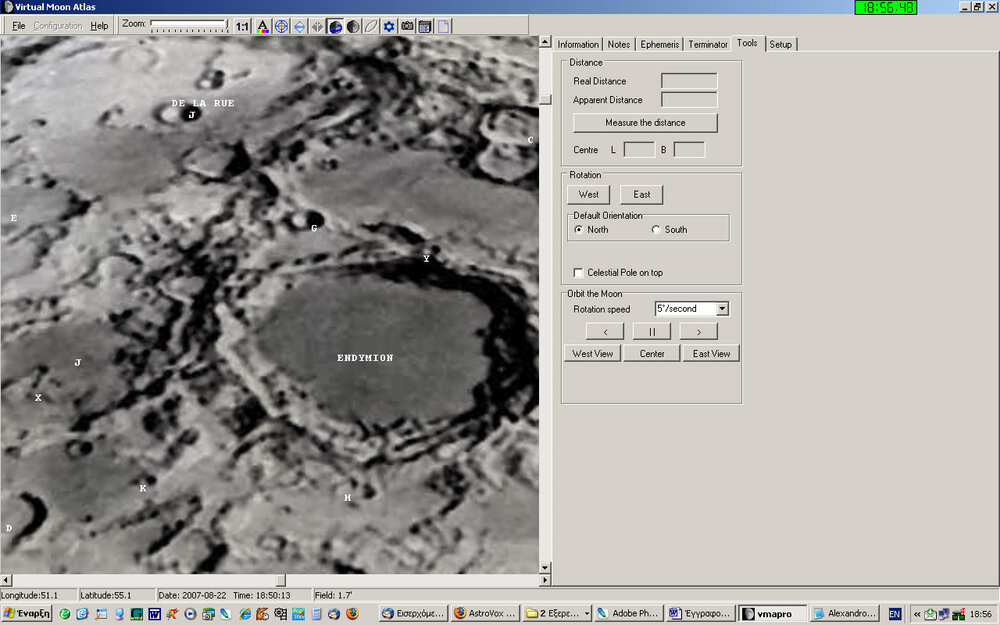Click the camera snapshot icon
The height and width of the screenshot is (625, 1000).
(x=407, y=26)
